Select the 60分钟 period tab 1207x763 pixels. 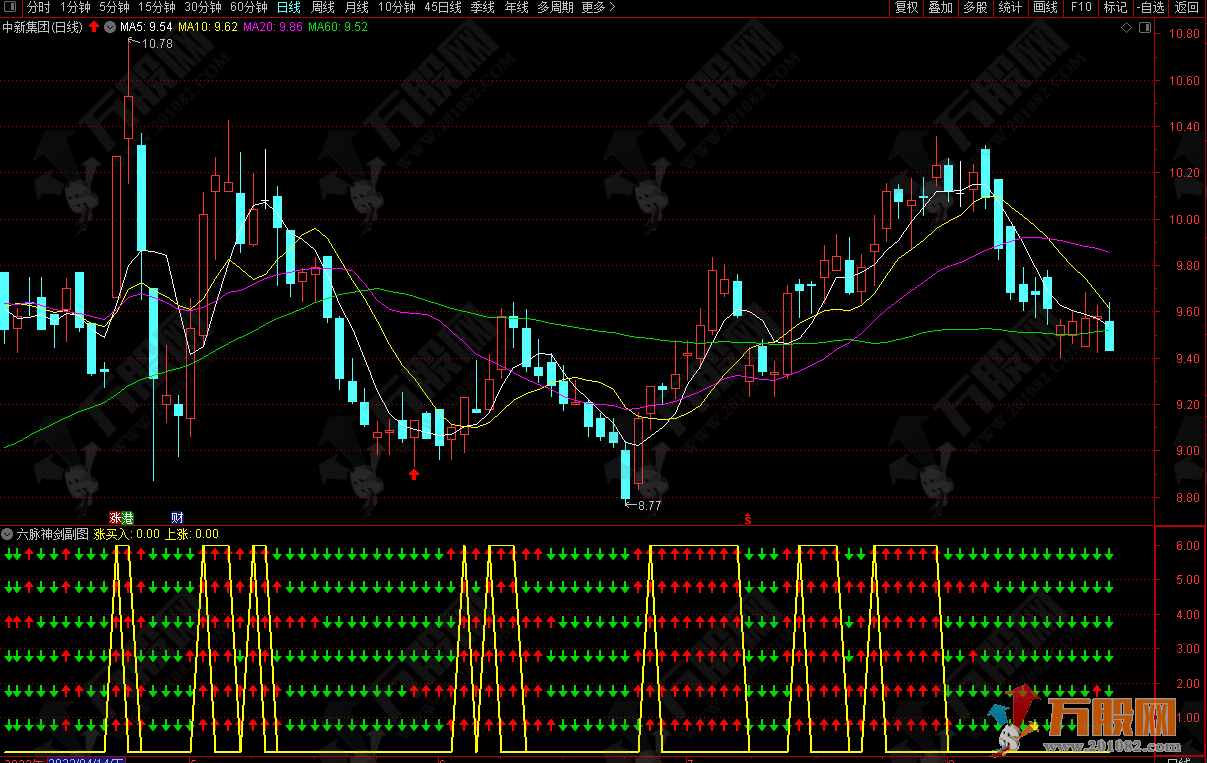pyautogui.click(x=249, y=7)
